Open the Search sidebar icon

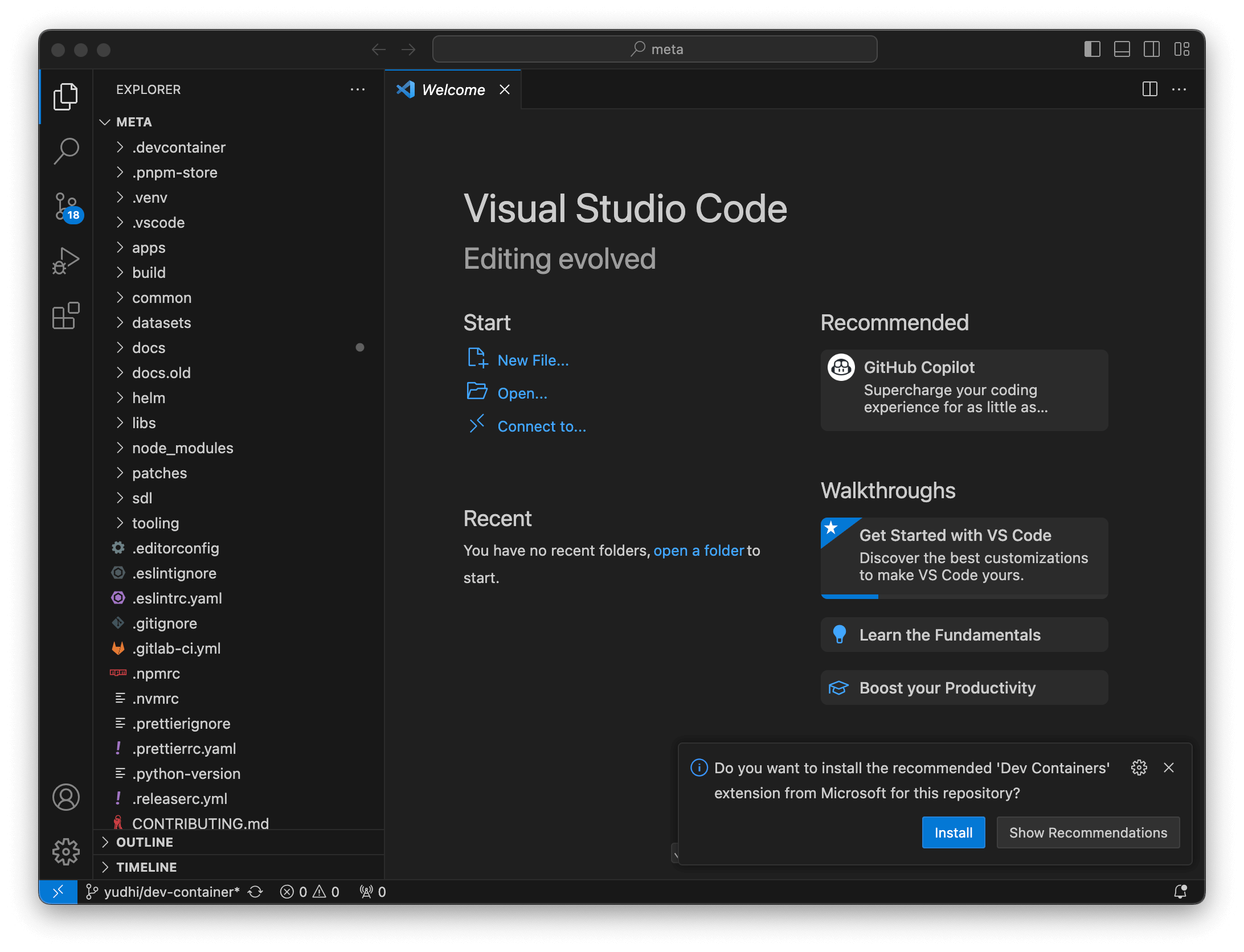point(66,150)
